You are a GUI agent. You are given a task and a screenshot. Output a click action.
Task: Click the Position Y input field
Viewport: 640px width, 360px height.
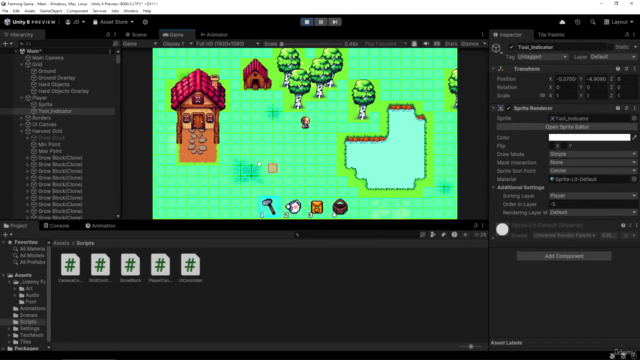[596, 79]
